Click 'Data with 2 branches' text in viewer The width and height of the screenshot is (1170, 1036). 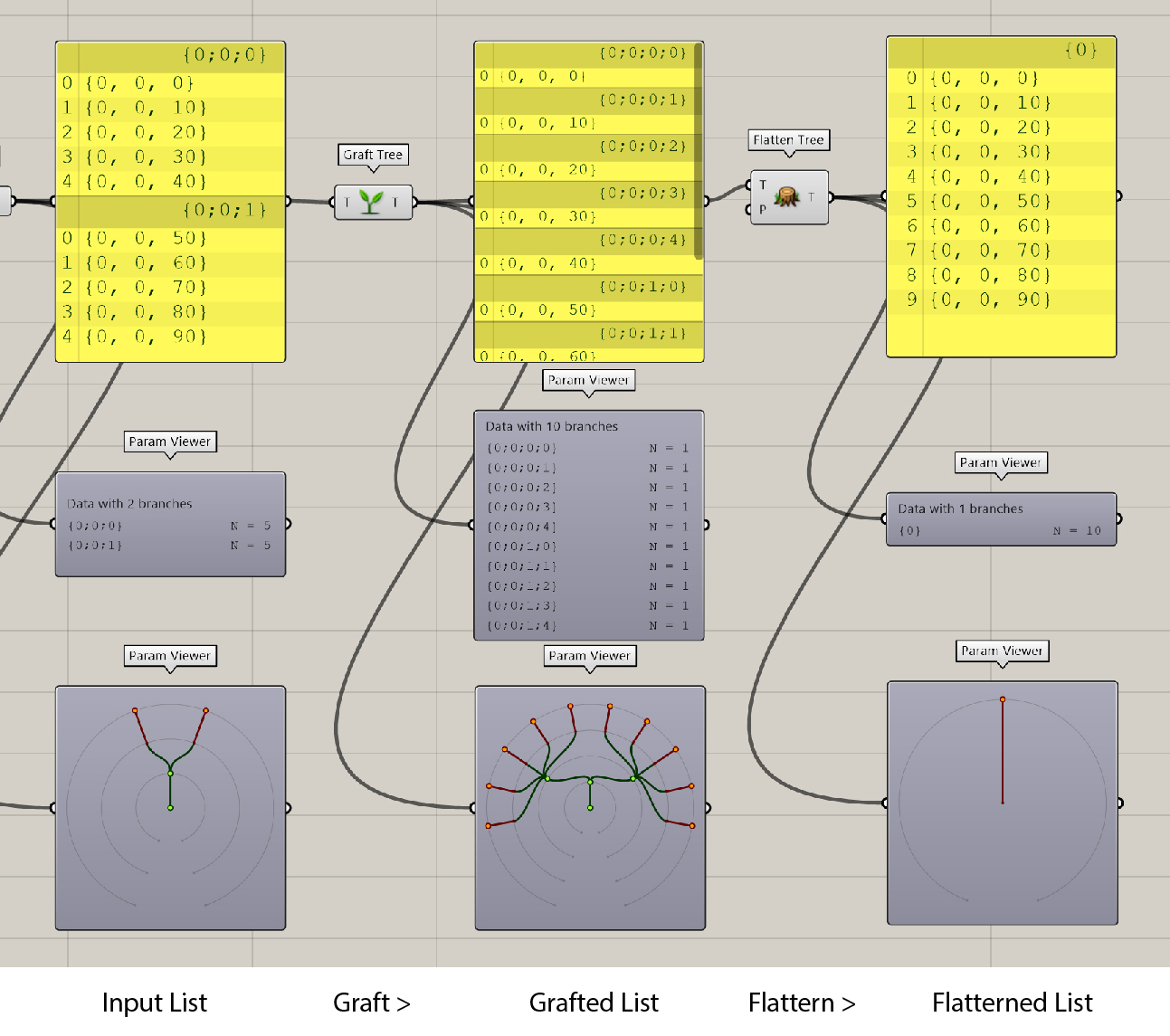[x=130, y=504]
